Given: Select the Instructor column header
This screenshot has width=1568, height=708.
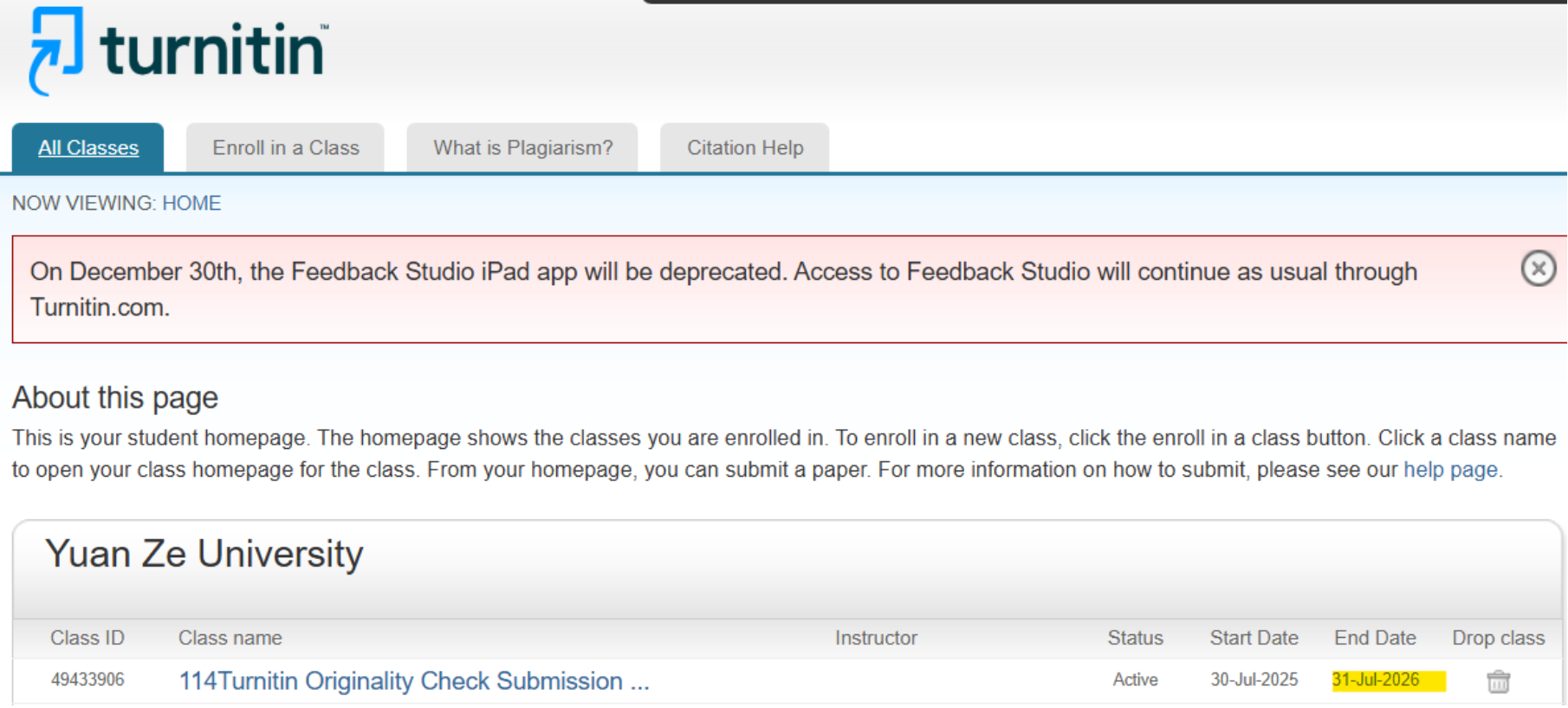Looking at the screenshot, I should click(x=876, y=639).
